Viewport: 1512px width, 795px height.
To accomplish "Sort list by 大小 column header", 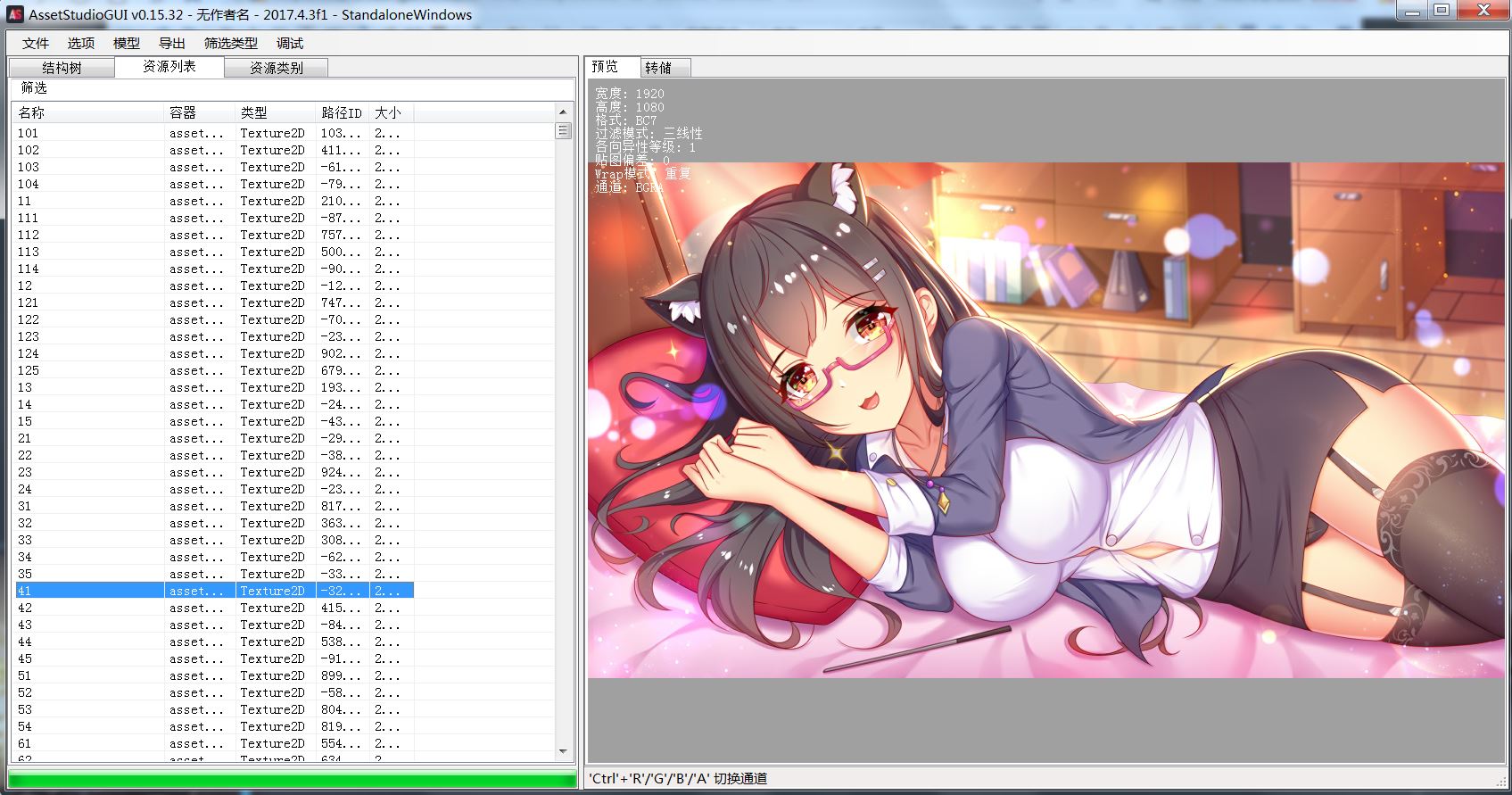I will (x=391, y=112).
